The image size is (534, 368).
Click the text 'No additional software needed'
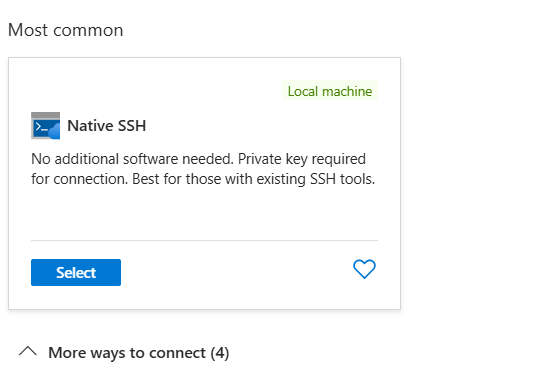click(x=132, y=159)
